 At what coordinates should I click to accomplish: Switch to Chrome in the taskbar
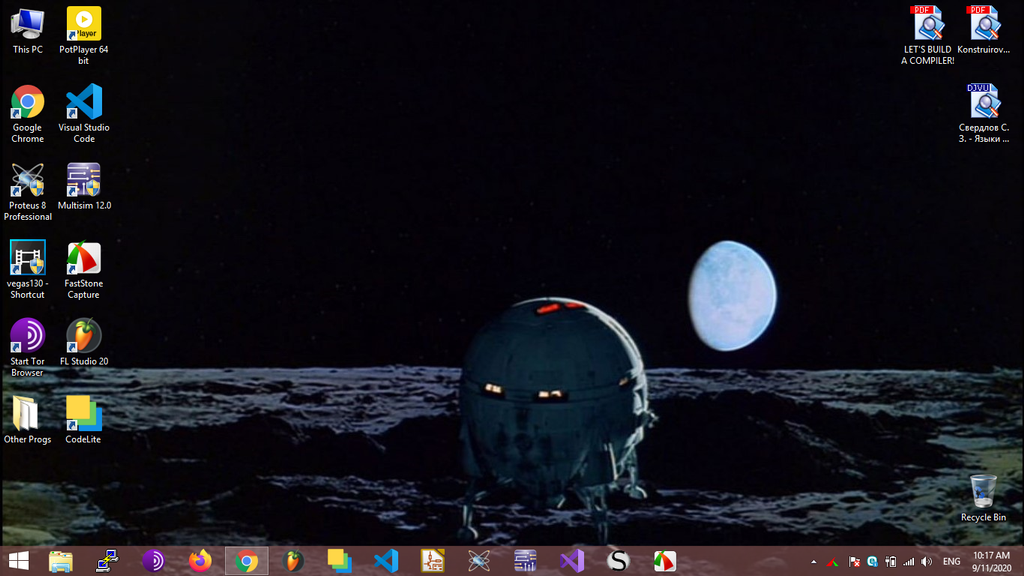247,561
